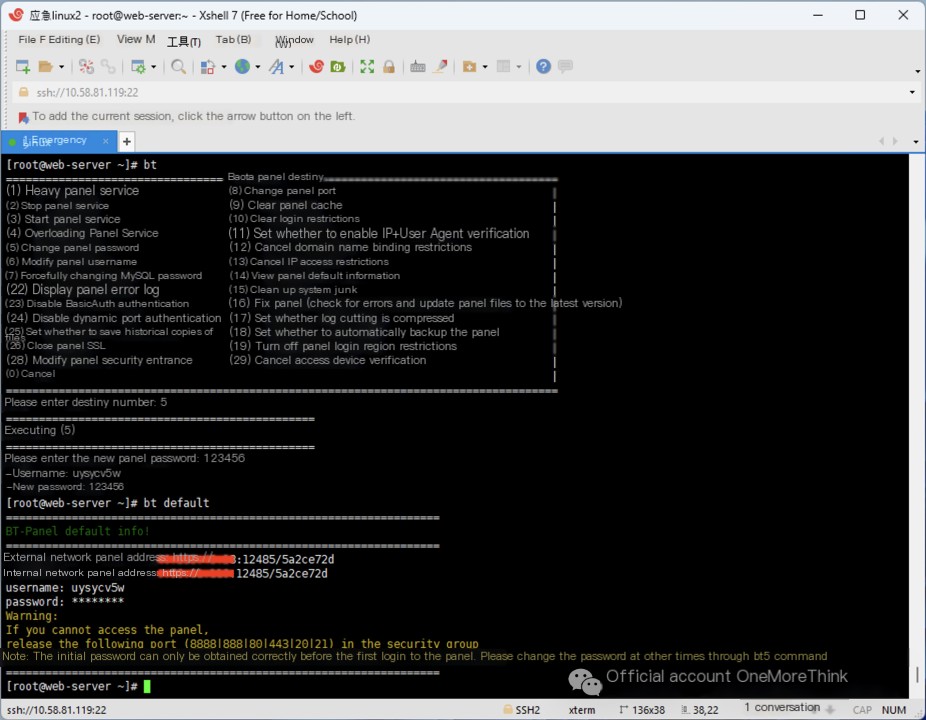This screenshot has height=720, width=926.
Task: Click the layout panes icon
Action: [503, 67]
